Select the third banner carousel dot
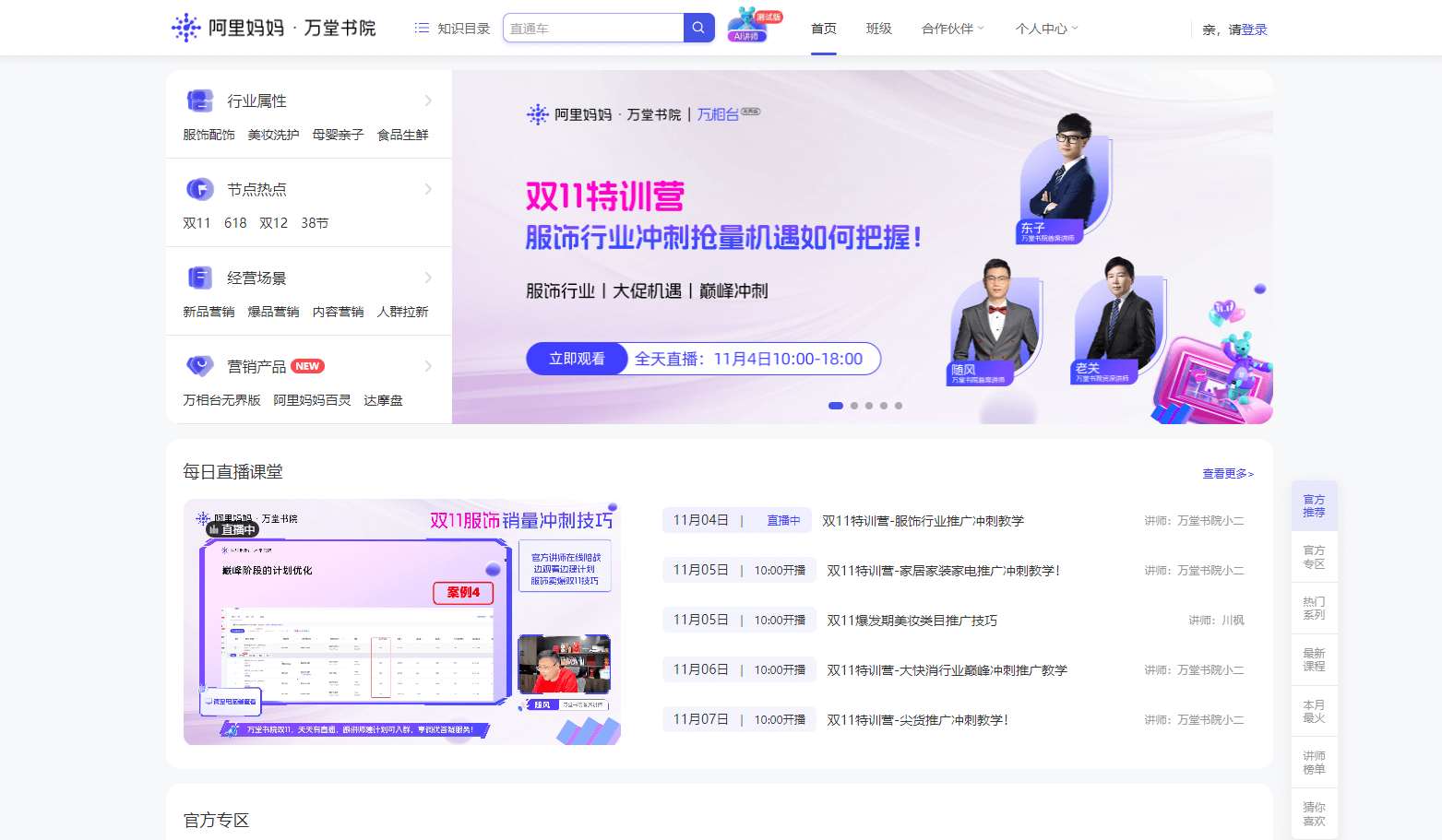 point(869,406)
